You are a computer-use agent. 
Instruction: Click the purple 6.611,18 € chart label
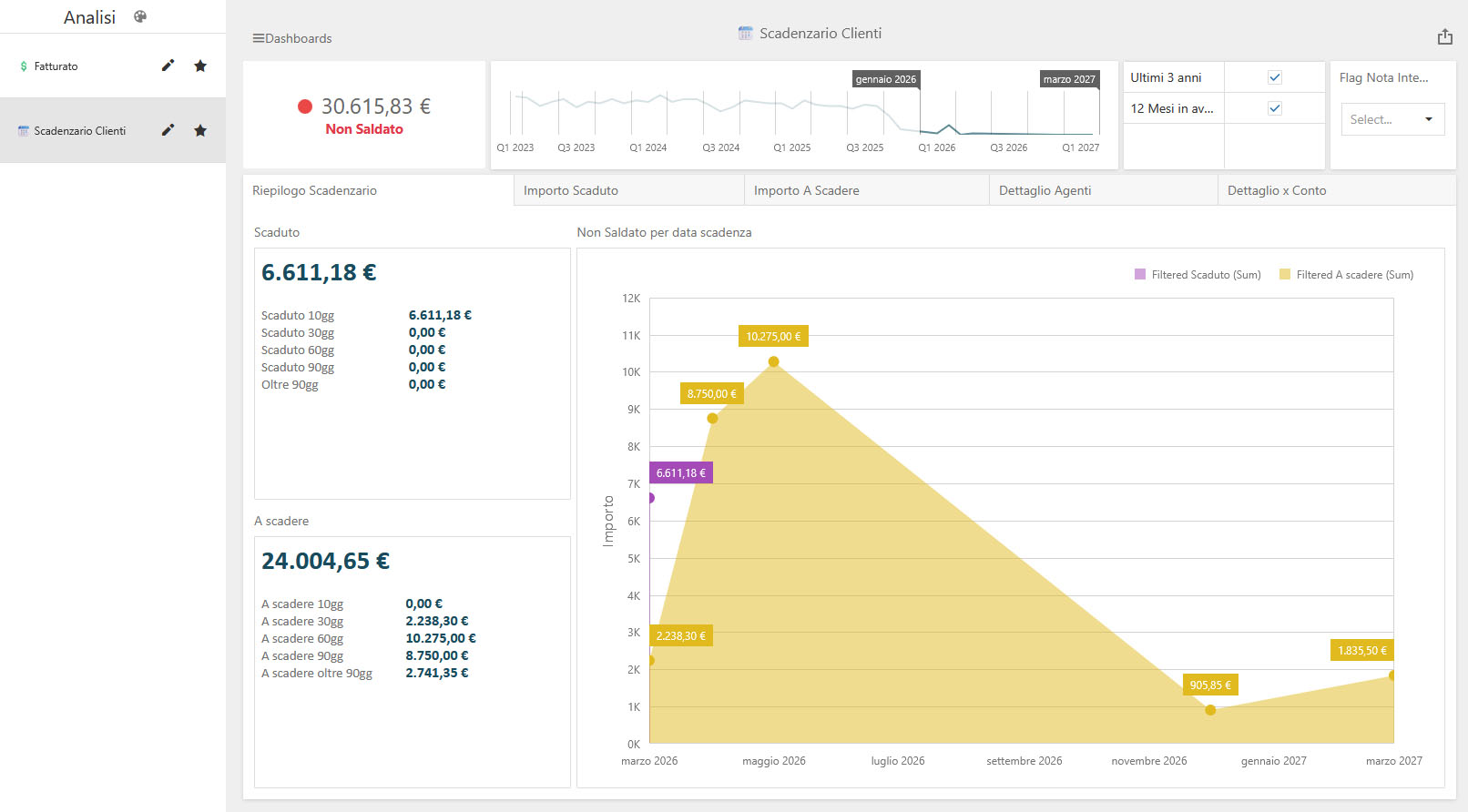[681, 473]
